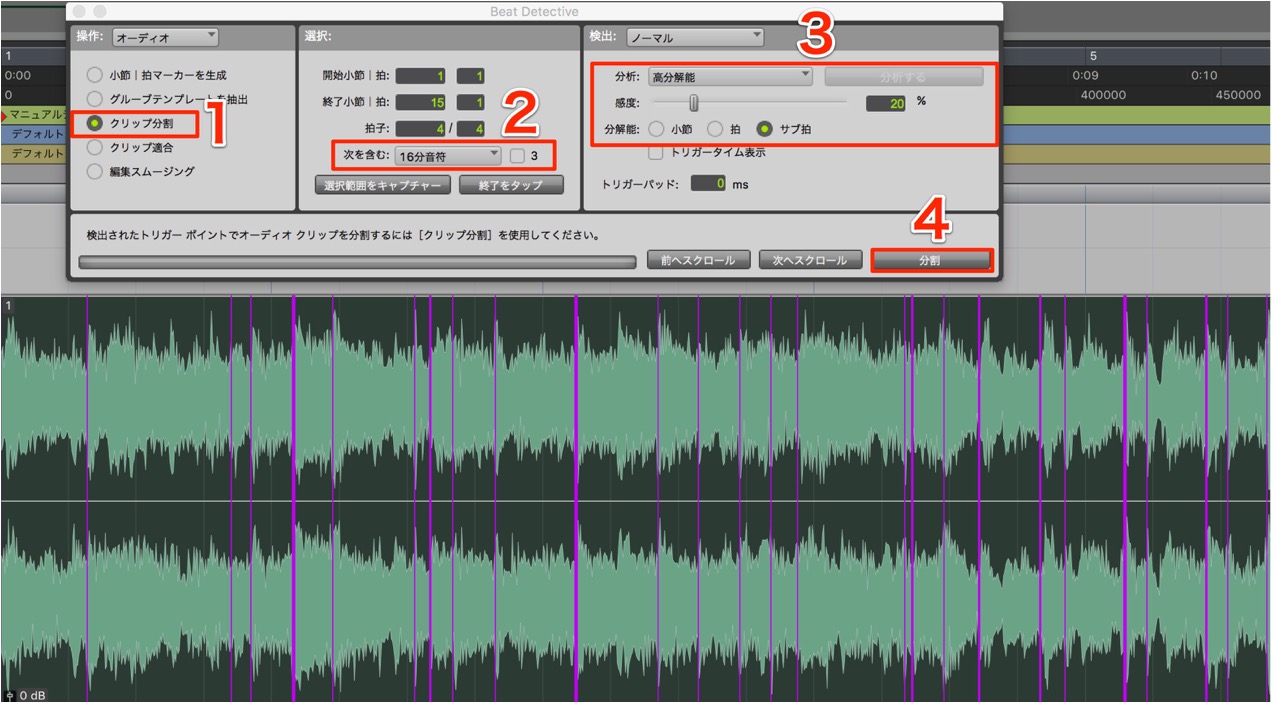Select クリップ分割 radio option
This screenshot has width=1272, height=703.
(94, 124)
